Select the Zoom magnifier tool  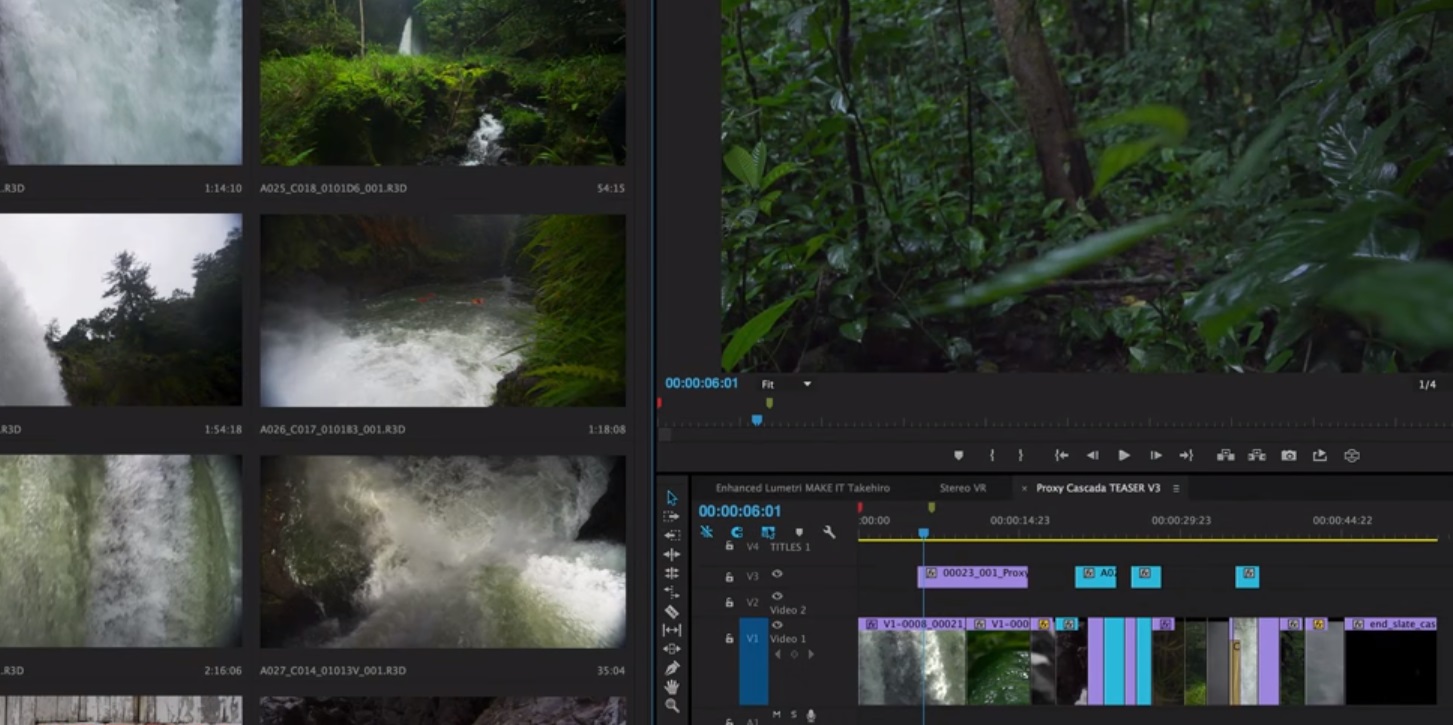(672, 706)
